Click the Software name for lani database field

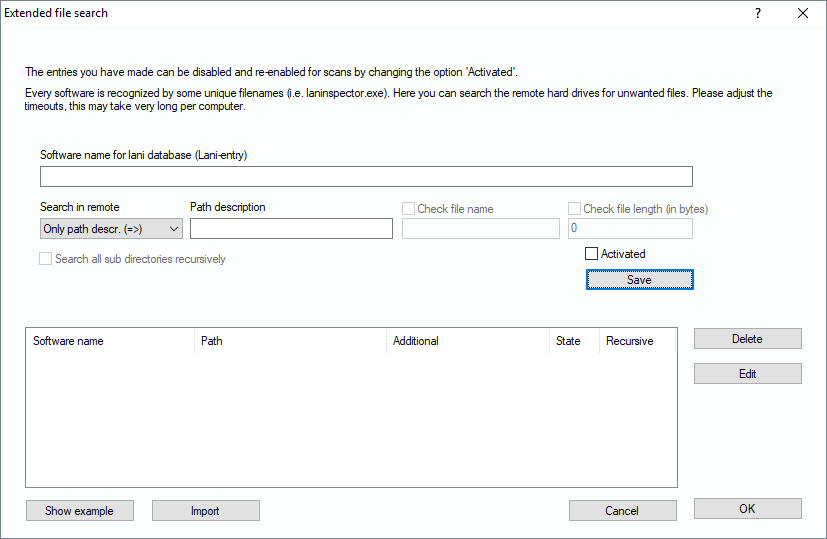pos(366,177)
